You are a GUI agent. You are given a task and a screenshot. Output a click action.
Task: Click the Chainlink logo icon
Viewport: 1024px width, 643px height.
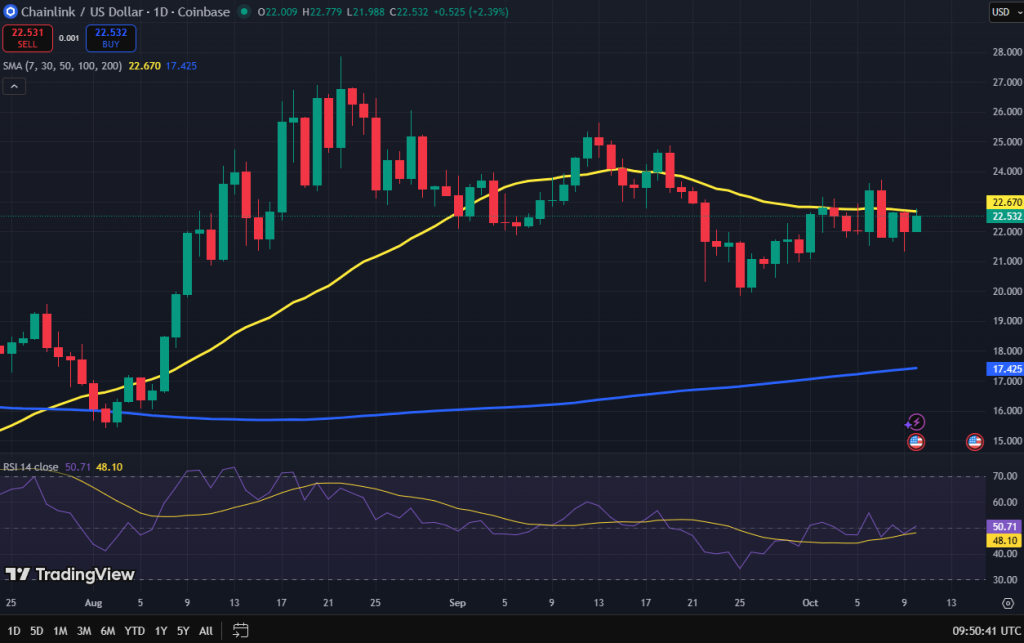click(11, 12)
